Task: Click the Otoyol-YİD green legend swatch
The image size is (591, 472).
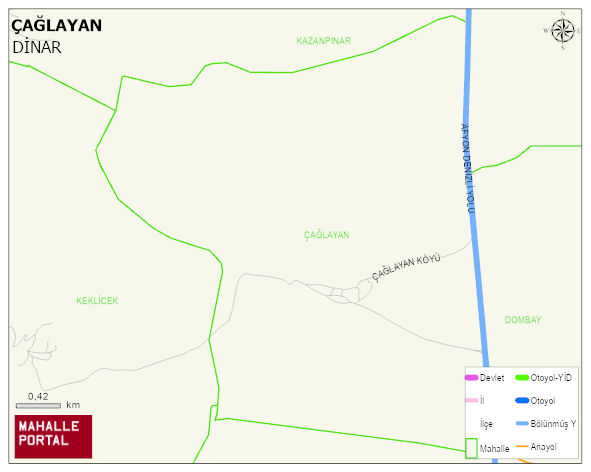Action: click(x=522, y=377)
